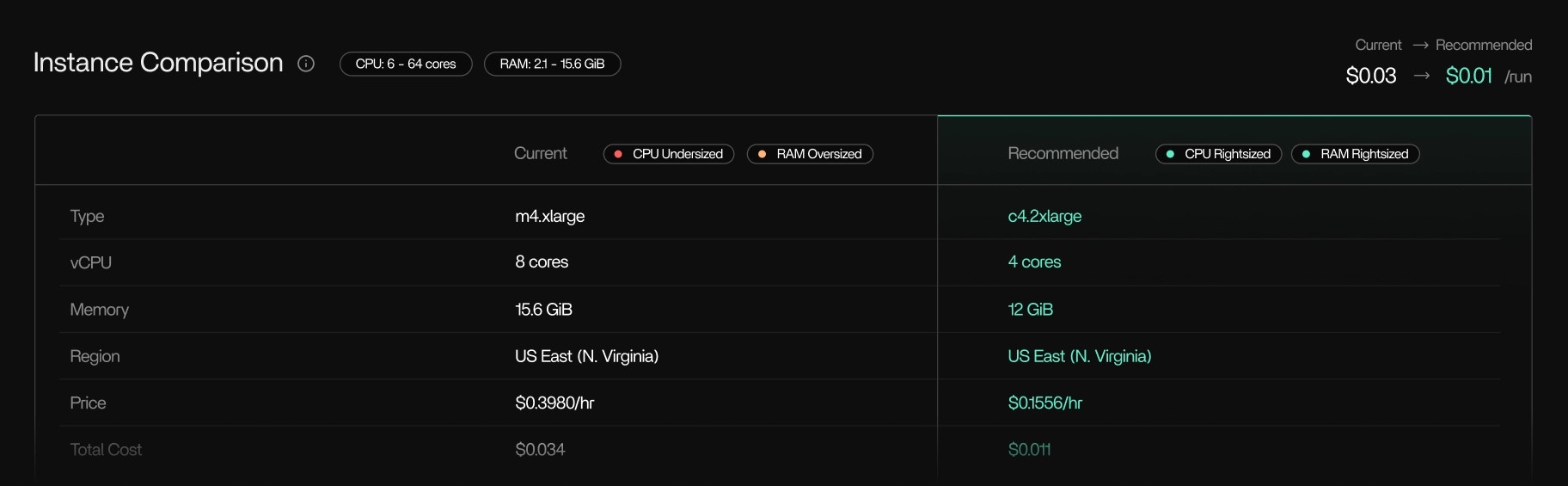The width and height of the screenshot is (1568, 486).
Task: Click the $0.1556/hr recommended price
Action: click(x=1044, y=403)
